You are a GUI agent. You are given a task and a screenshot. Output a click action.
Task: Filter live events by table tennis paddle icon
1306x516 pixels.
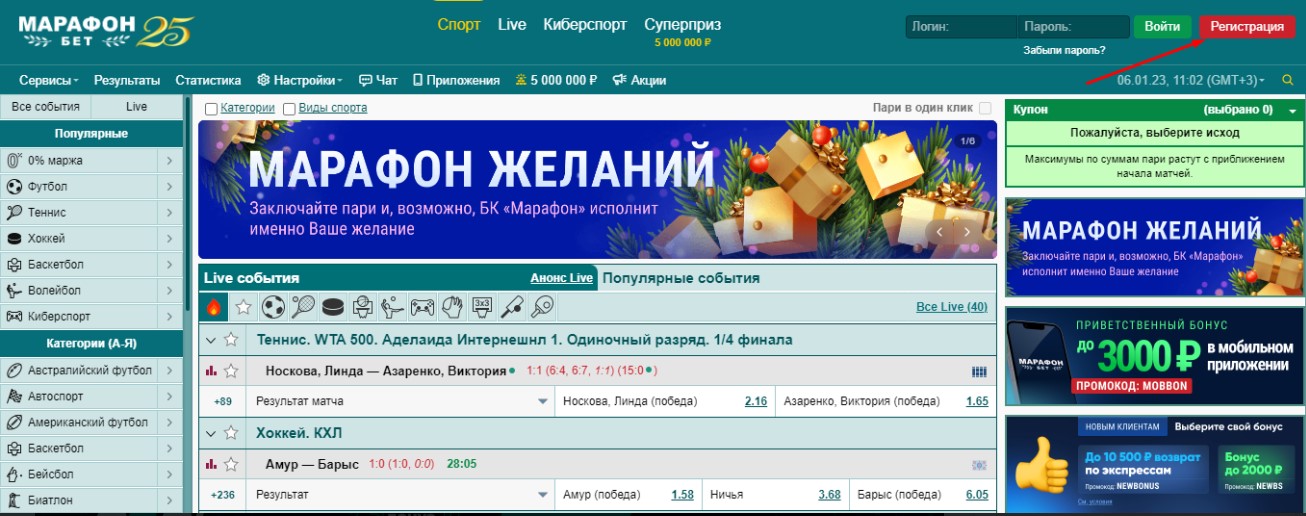tap(542, 306)
